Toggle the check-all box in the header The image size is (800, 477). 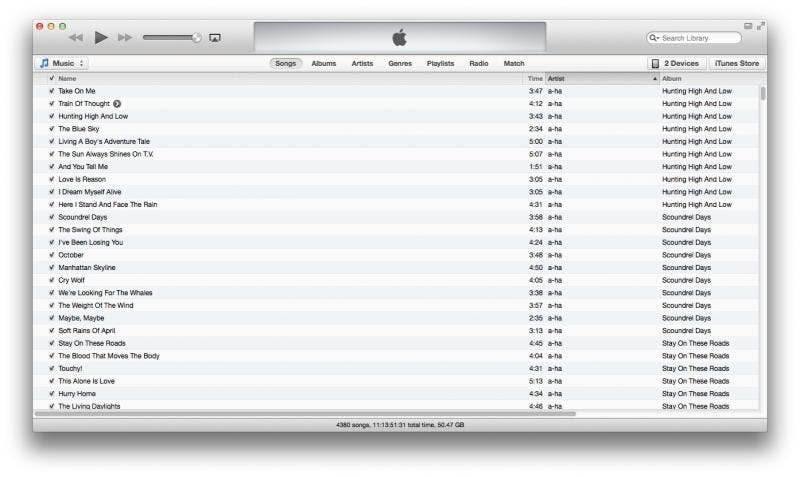coord(52,78)
